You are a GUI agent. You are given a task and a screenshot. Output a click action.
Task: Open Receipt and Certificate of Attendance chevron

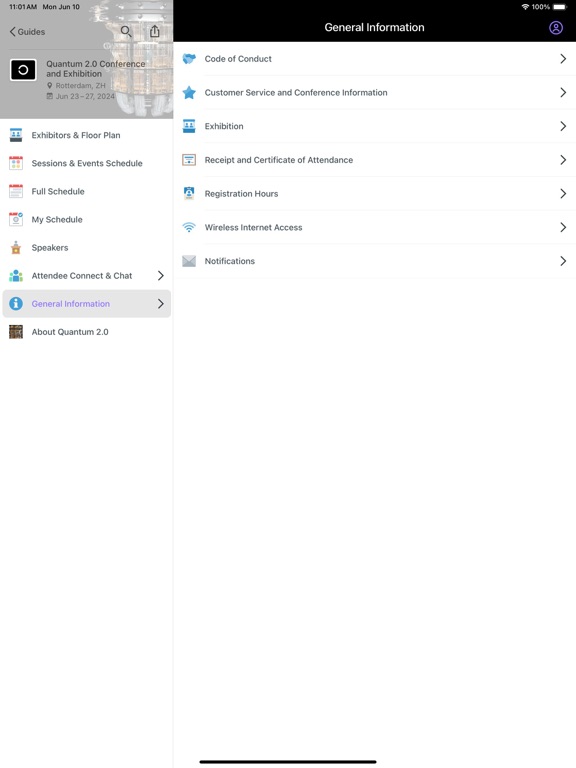coord(563,160)
